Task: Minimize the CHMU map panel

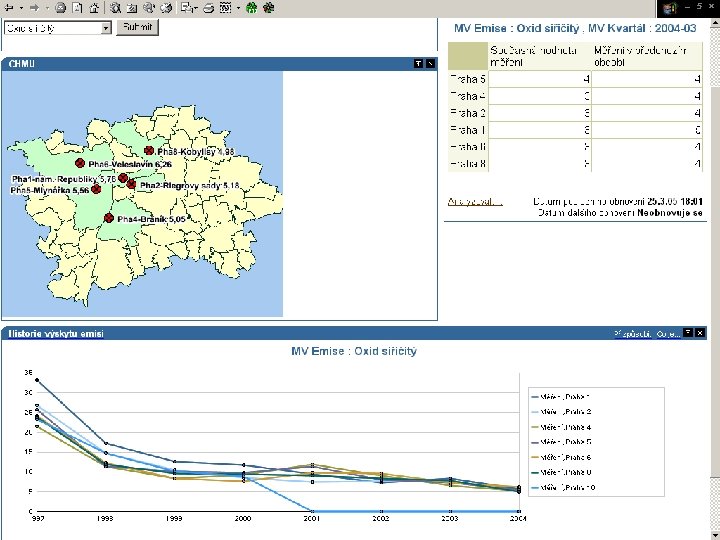Action: [418, 63]
